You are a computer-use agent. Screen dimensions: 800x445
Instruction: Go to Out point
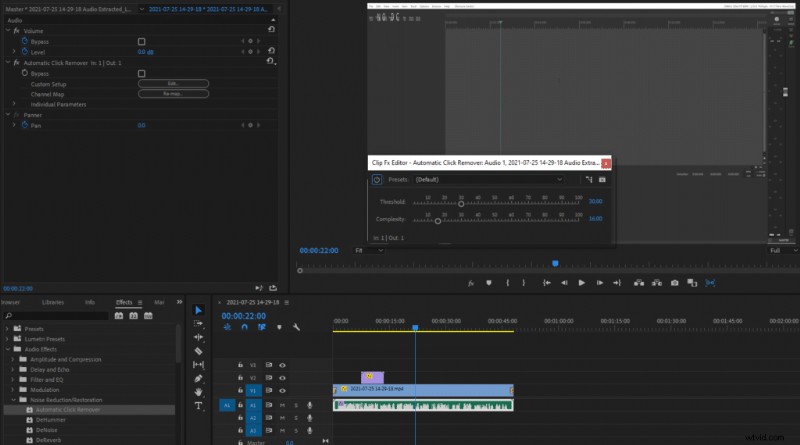pos(617,283)
